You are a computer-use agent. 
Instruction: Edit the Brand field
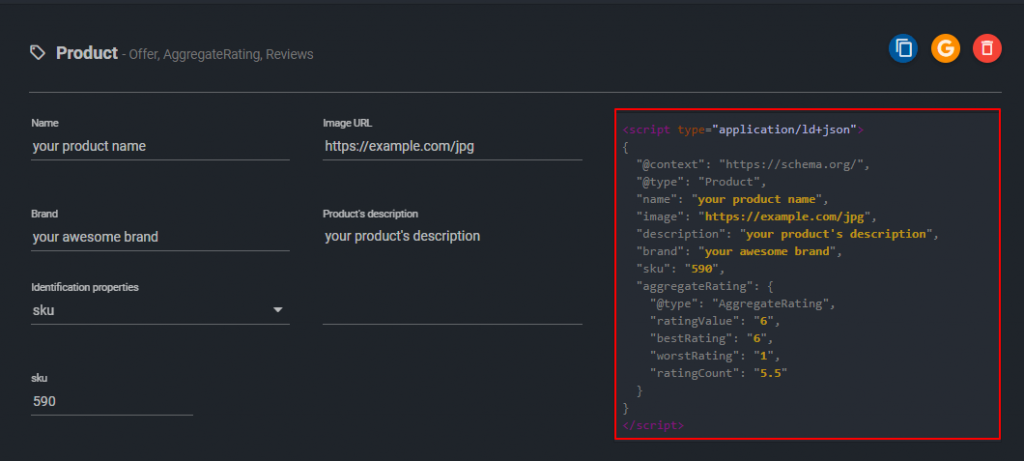tap(160, 237)
